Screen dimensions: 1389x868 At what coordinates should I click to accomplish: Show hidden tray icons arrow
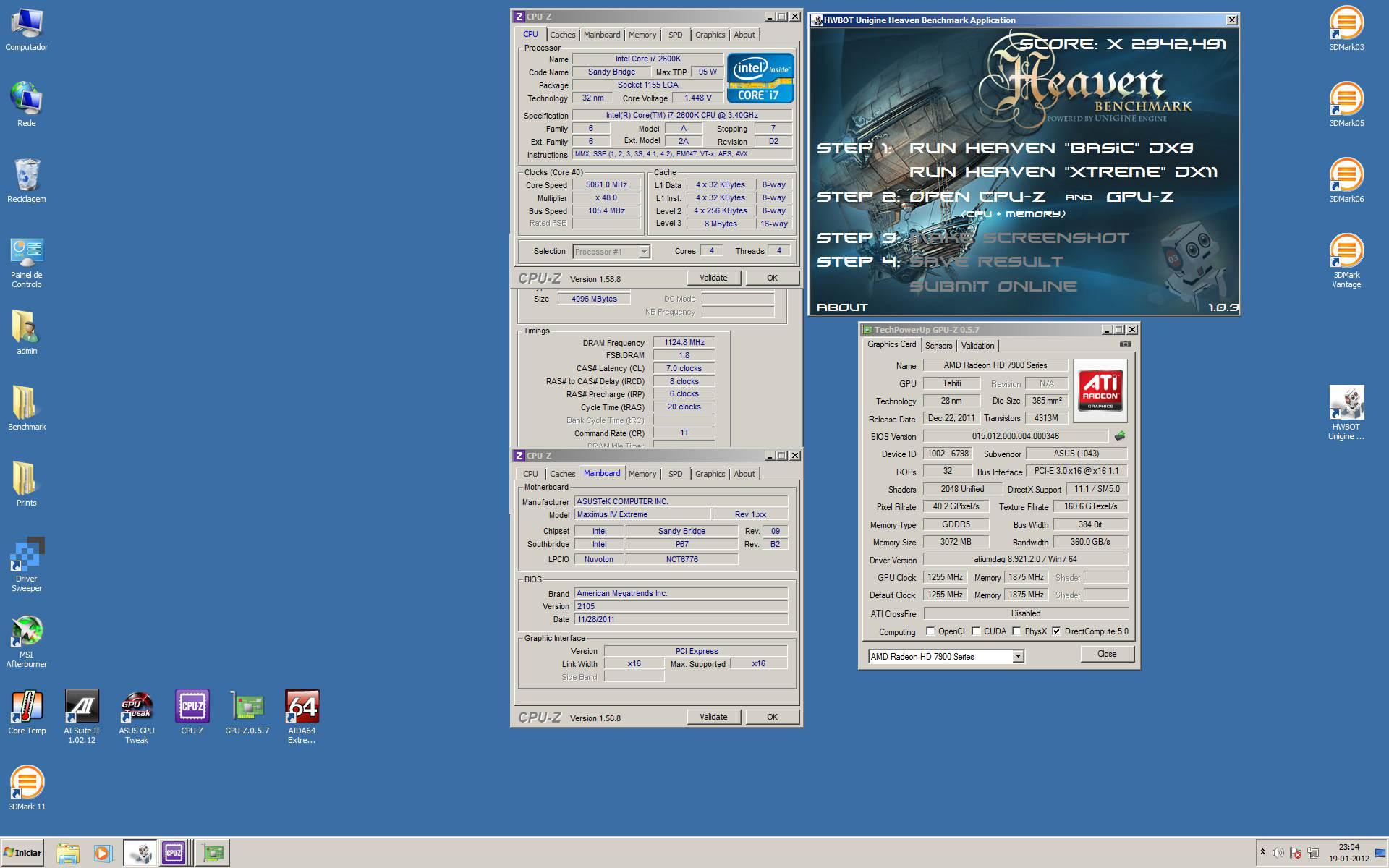[x=1262, y=852]
